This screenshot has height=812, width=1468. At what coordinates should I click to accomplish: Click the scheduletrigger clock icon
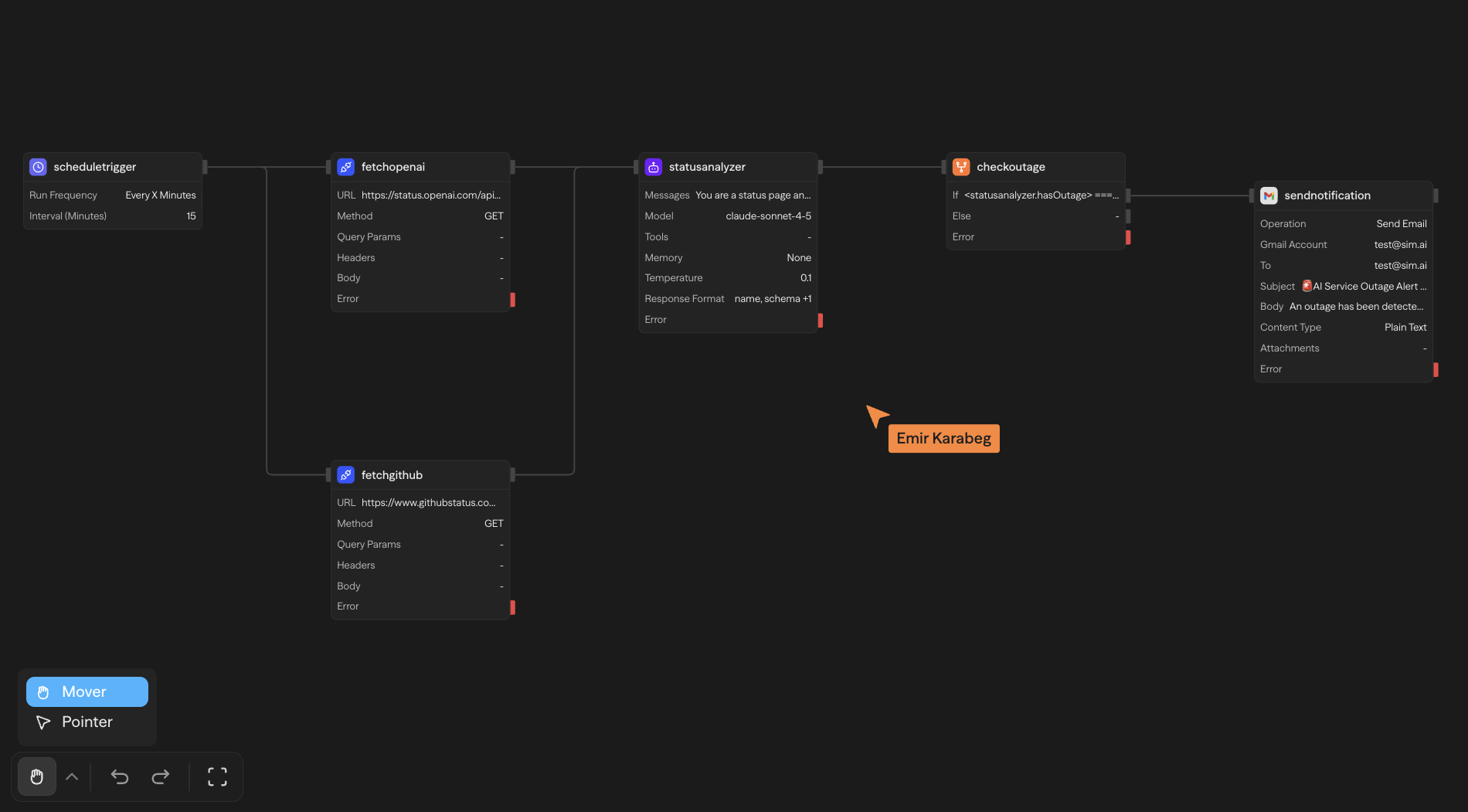tap(38, 166)
